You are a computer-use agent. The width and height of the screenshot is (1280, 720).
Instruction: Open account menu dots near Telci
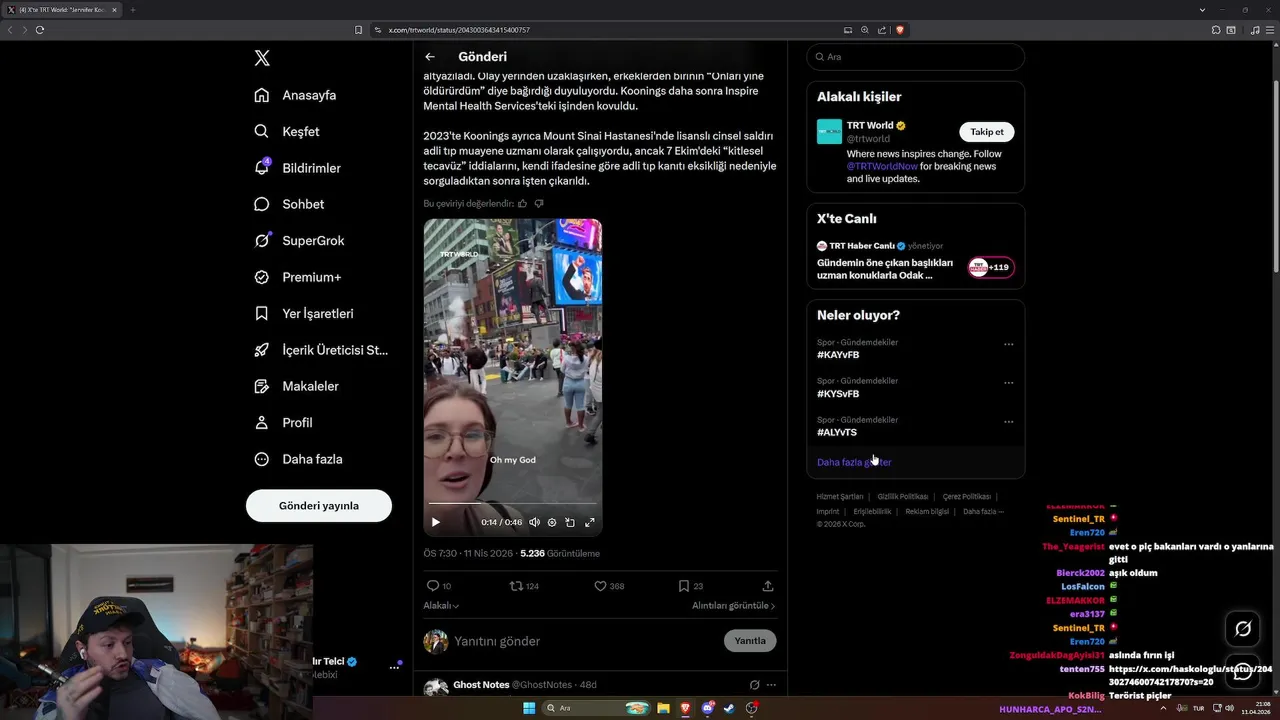click(x=394, y=668)
